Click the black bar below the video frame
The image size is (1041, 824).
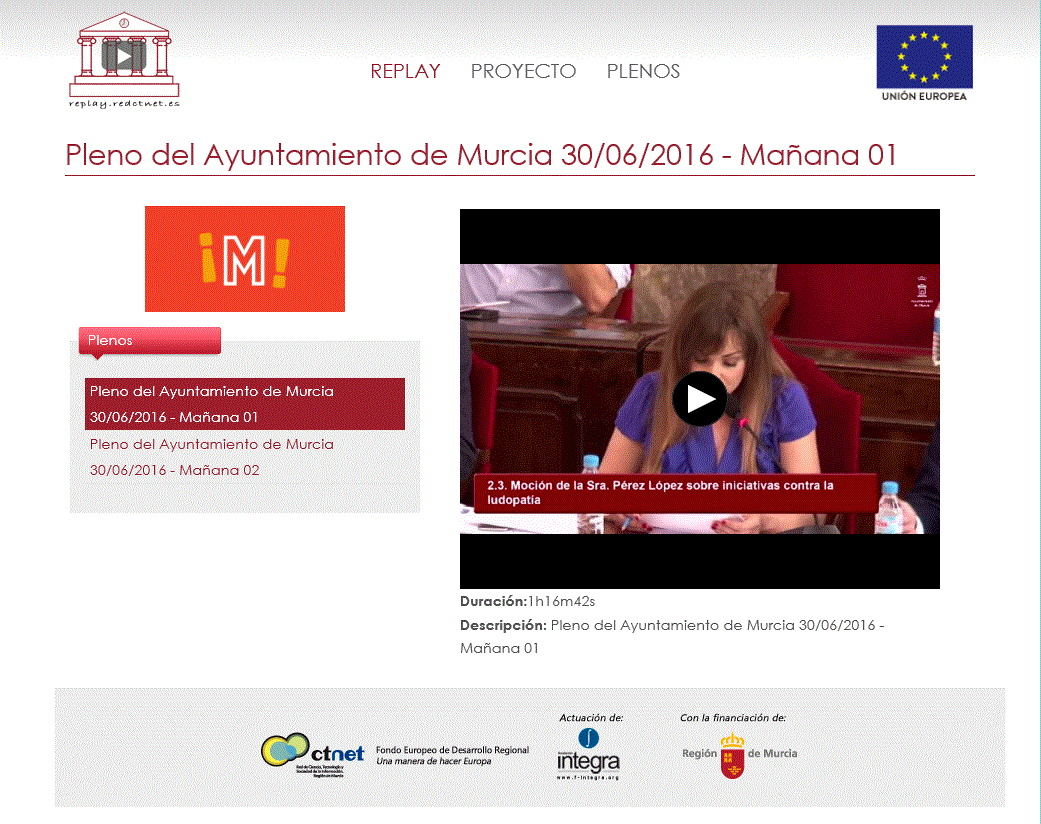pyautogui.click(x=699, y=561)
